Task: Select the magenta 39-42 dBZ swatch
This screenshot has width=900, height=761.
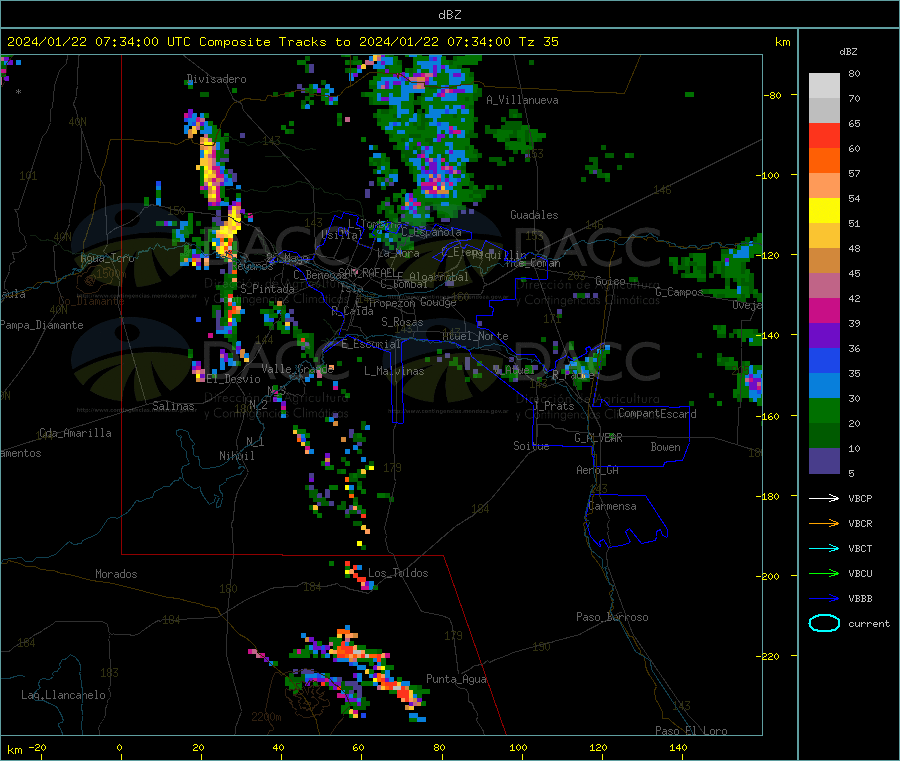Action: coord(824,310)
